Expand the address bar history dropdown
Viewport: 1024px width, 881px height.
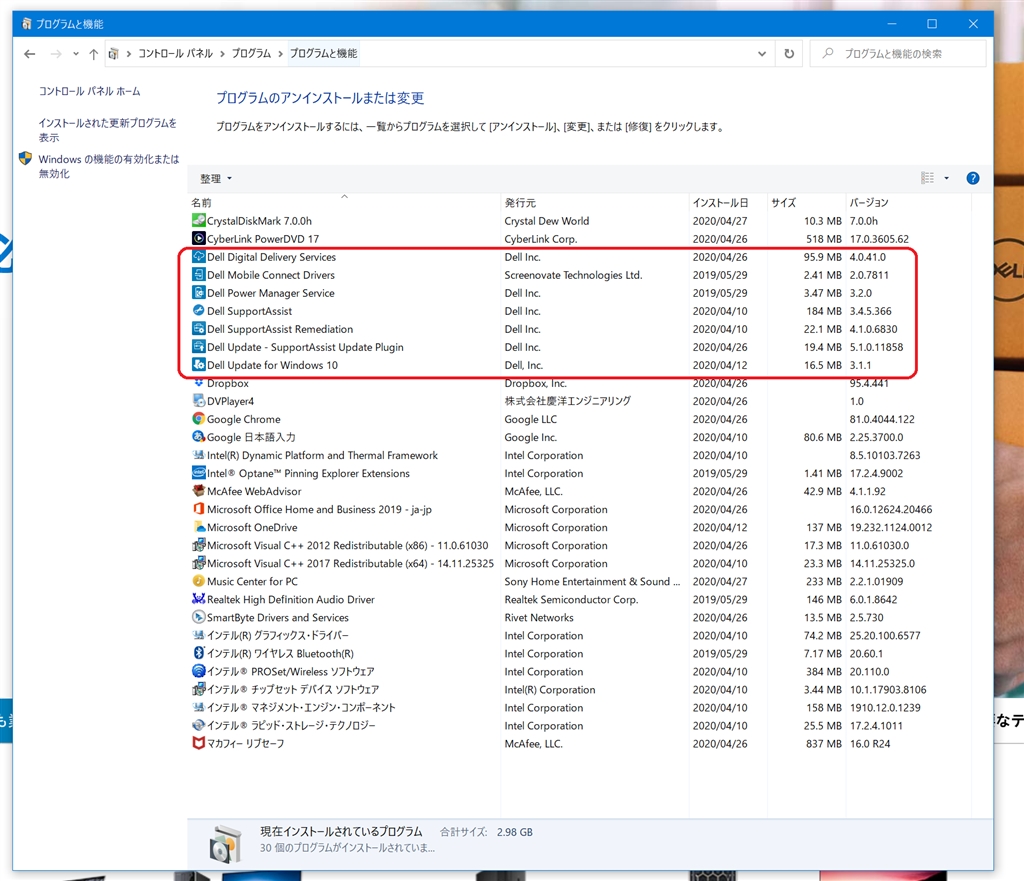click(761, 54)
